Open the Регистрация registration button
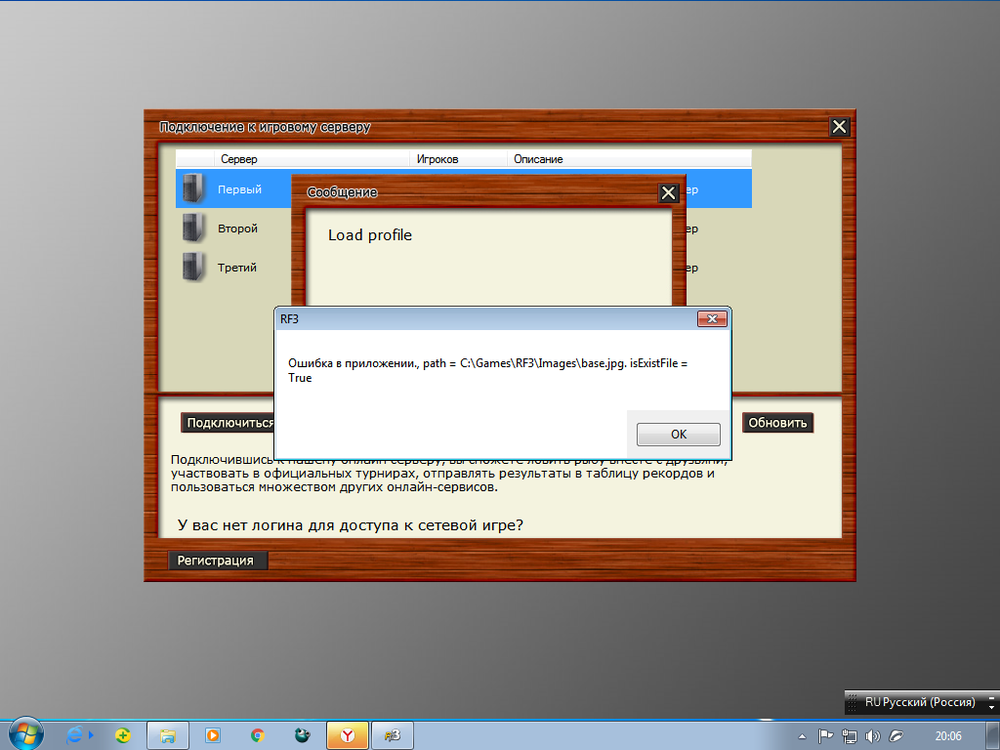 (x=217, y=561)
